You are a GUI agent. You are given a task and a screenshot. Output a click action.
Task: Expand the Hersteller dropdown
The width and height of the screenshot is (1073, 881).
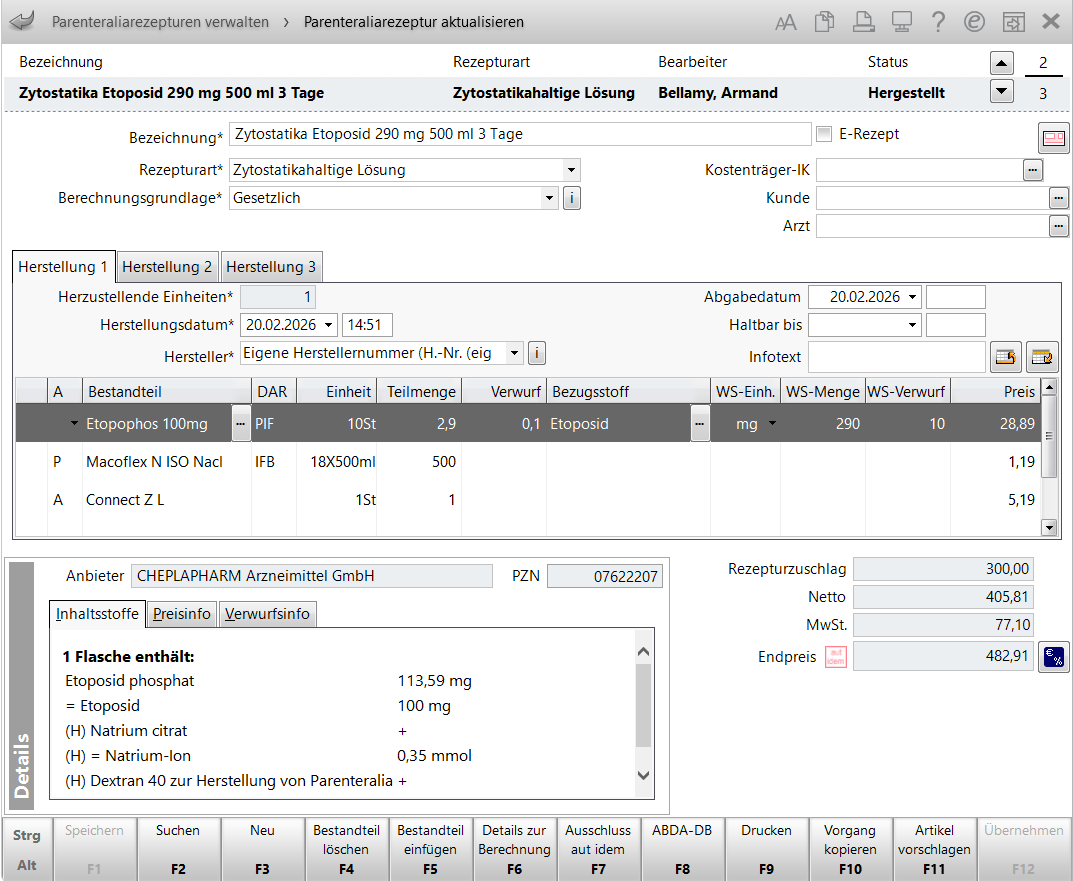click(514, 353)
